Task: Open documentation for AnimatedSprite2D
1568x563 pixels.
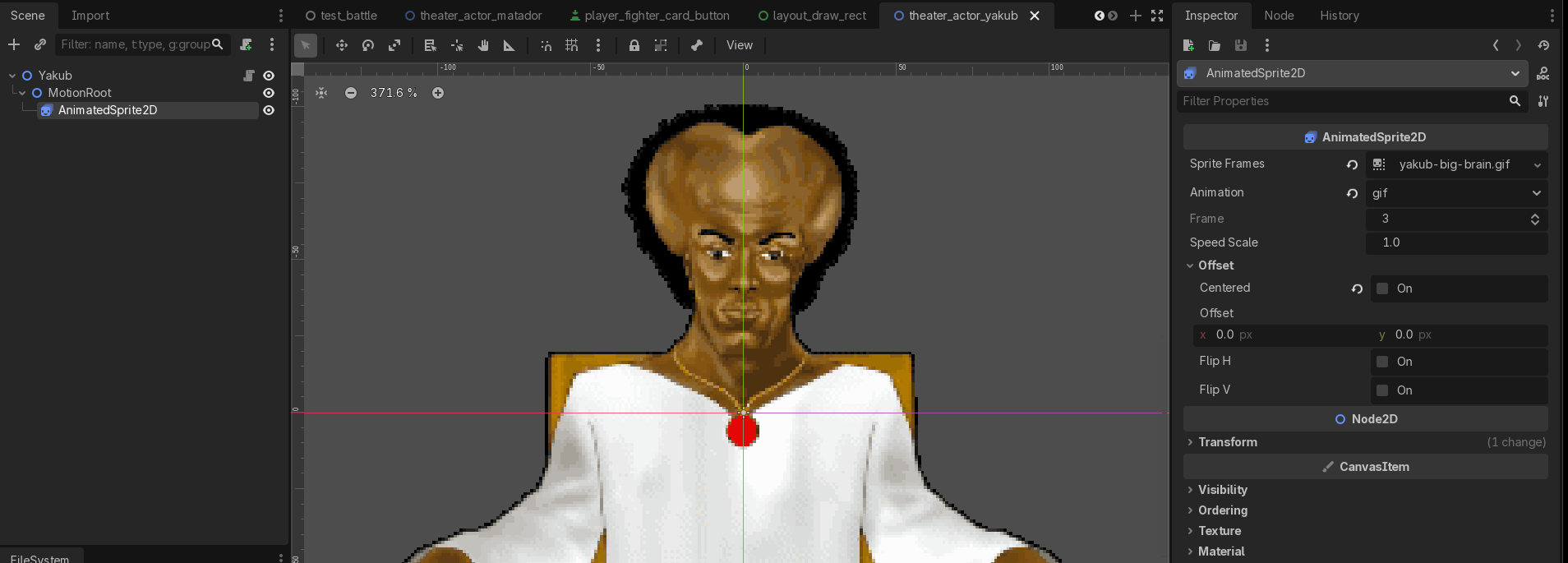Action: pyautogui.click(x=1543, y=73)
